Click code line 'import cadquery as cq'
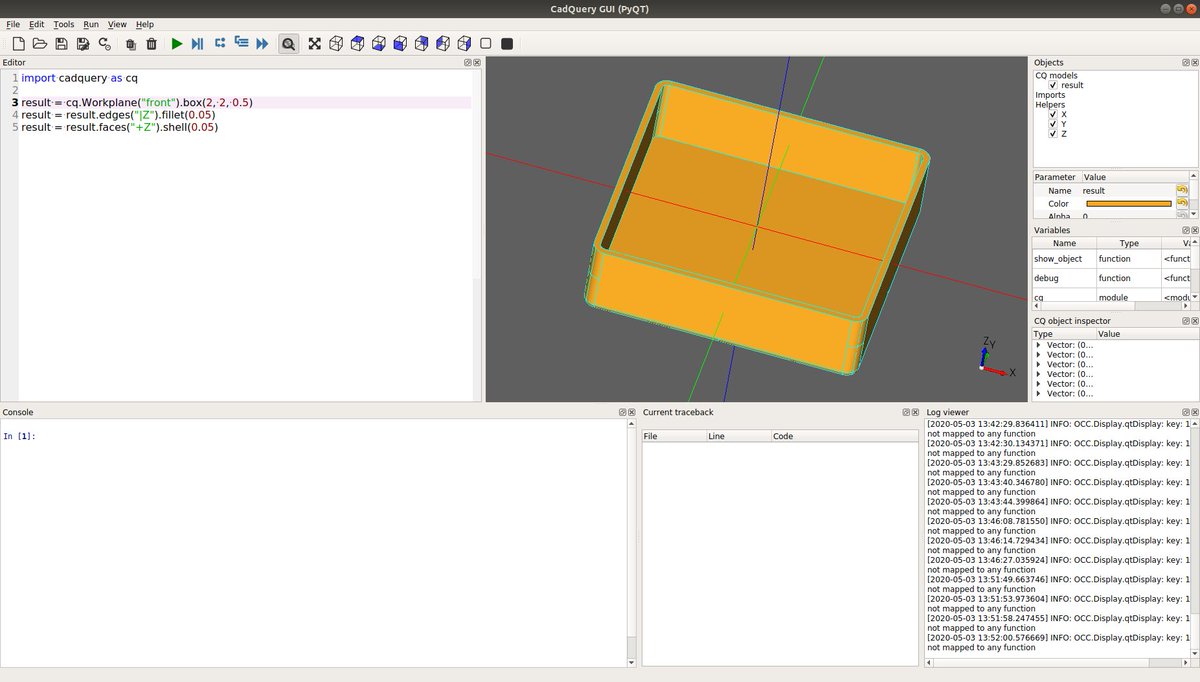This screenshot has width=1200, height=682. coord(79,77)
